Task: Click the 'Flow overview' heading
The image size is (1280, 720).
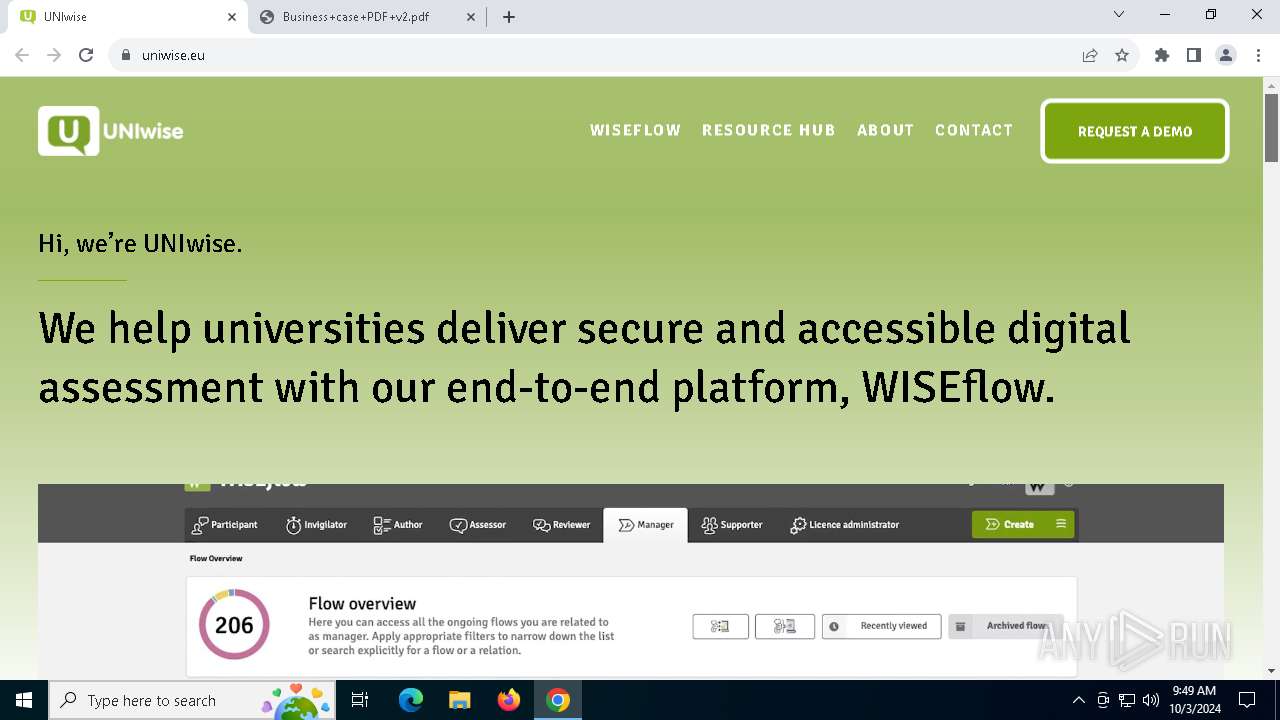Action: pos(362,604)
